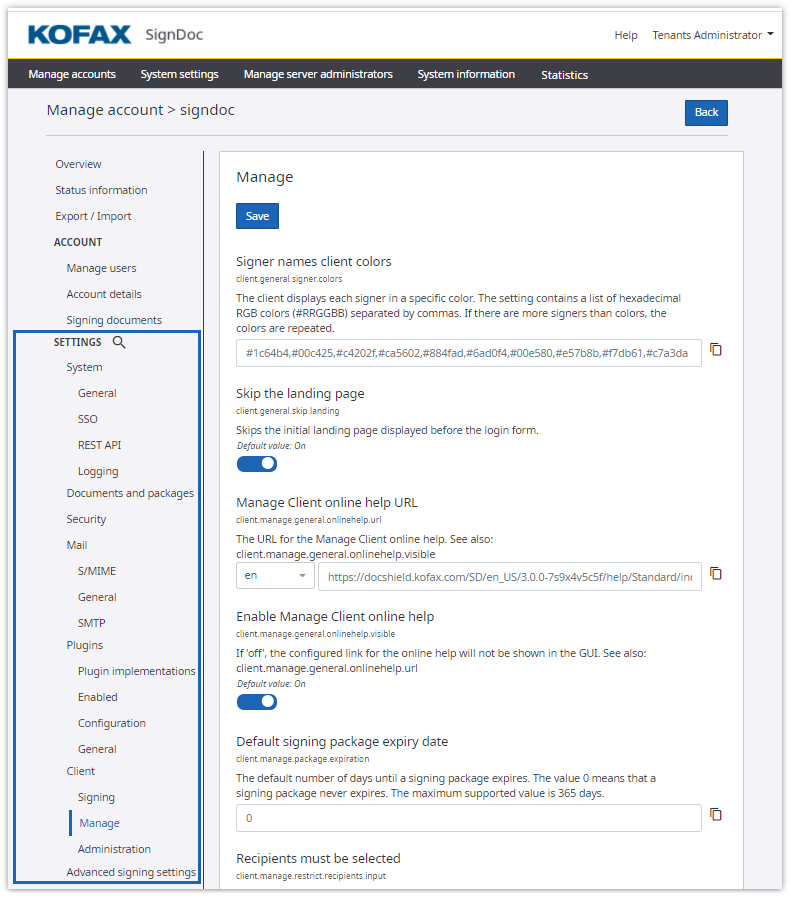The image size is (790, 897).
Task: Open the Manage accounts menu
Action: (72, 75)
